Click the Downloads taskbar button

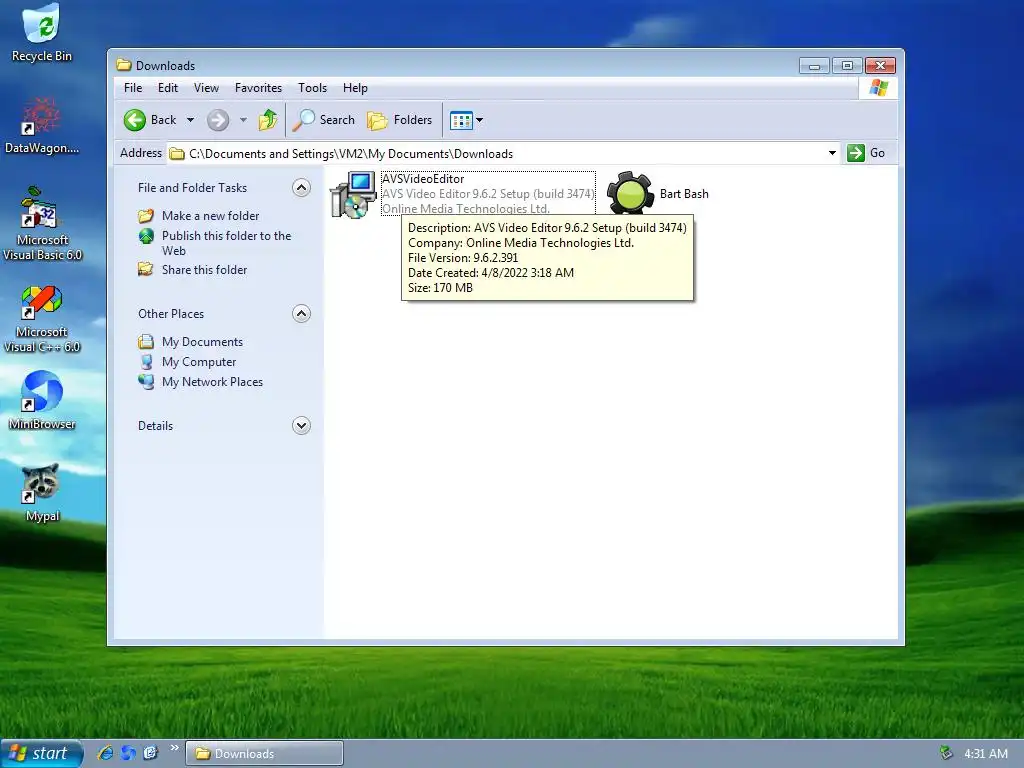264,754
